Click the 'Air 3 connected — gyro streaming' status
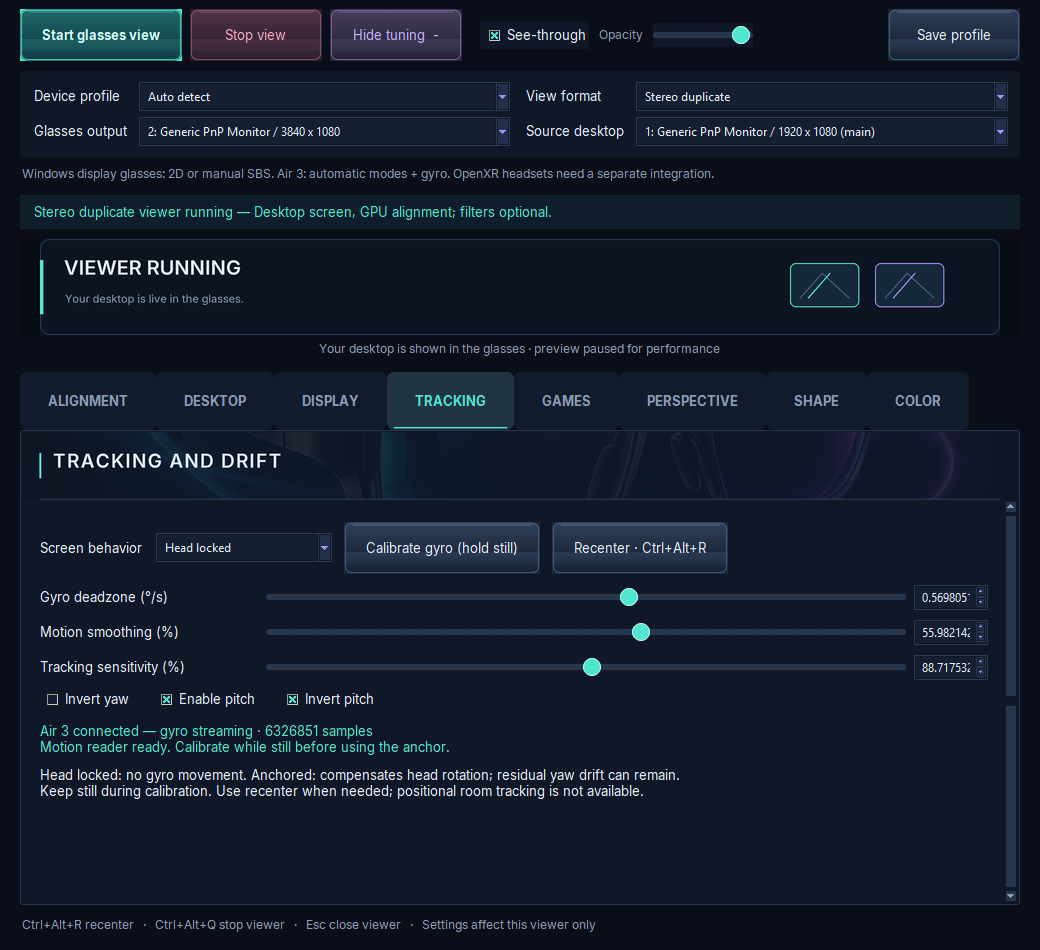The width and height of the screenshot is (1040, 950). pos(206,731)
